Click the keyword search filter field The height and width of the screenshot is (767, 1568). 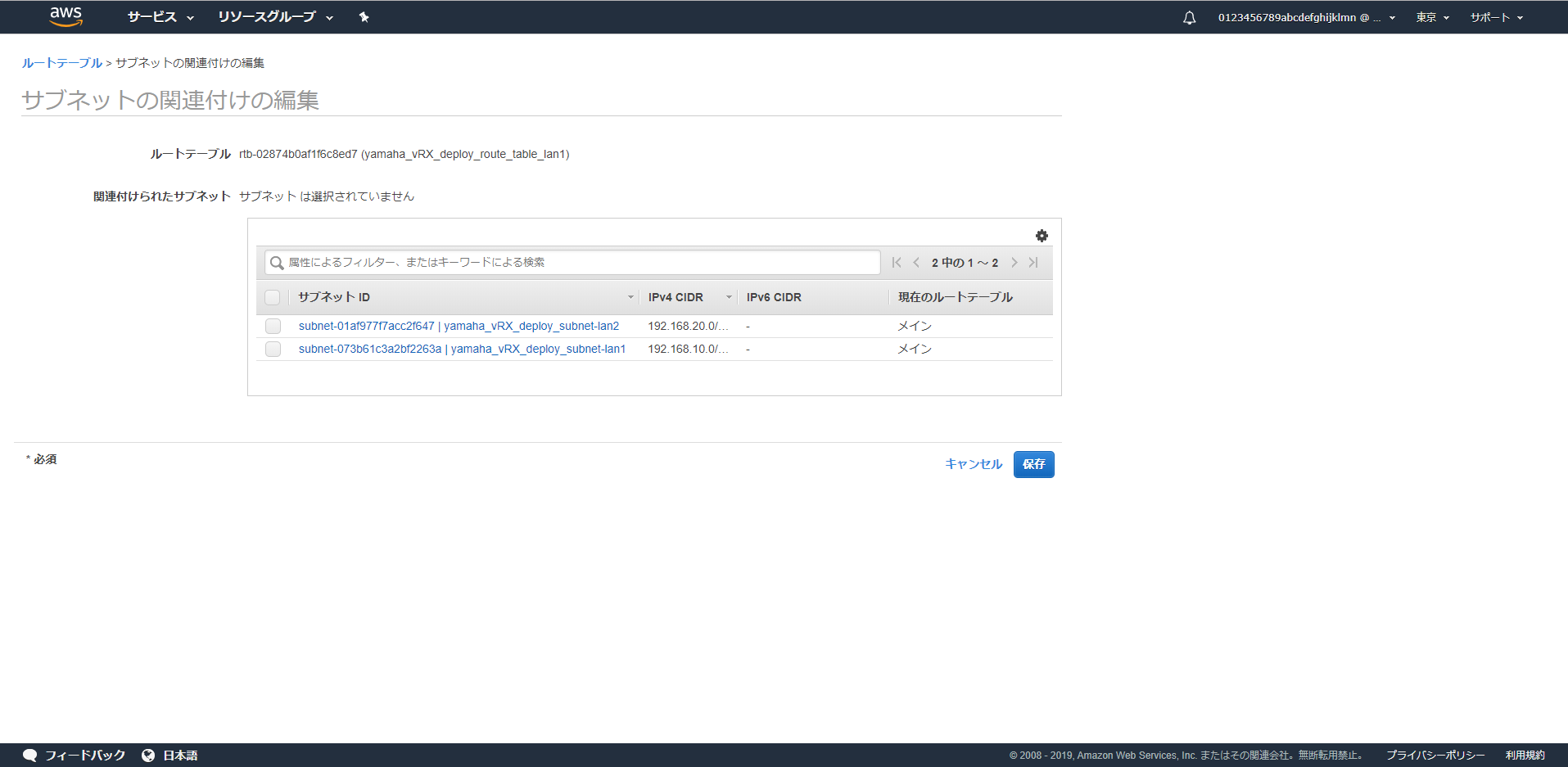[x=573, y=262]
